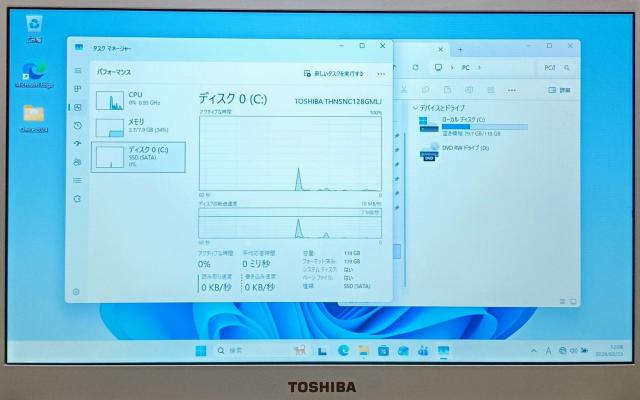Select DVD RW drive (D:)
The width and height of the screenshot is (640, 400).
pos(455,152)
